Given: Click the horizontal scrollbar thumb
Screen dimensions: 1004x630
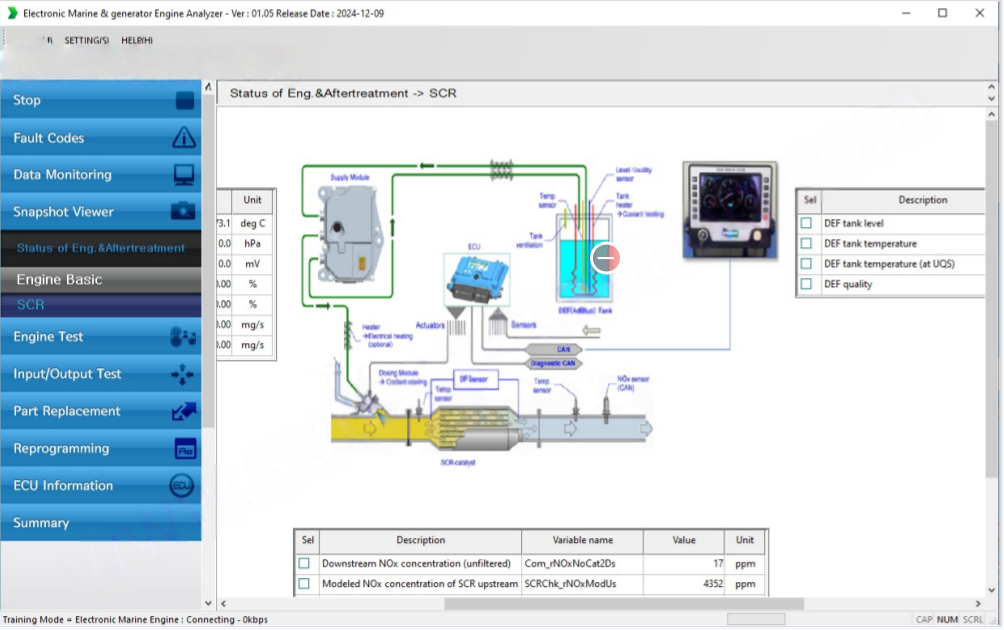Looking at the screenshot, I should click(x=623, y=603).
